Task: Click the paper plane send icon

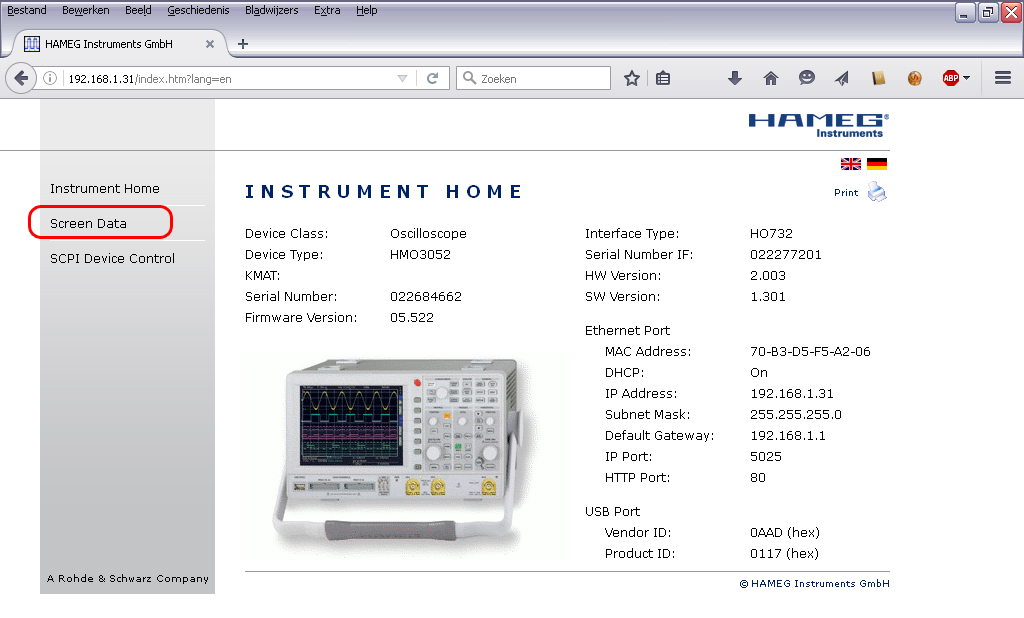Action: pos(842,78)
